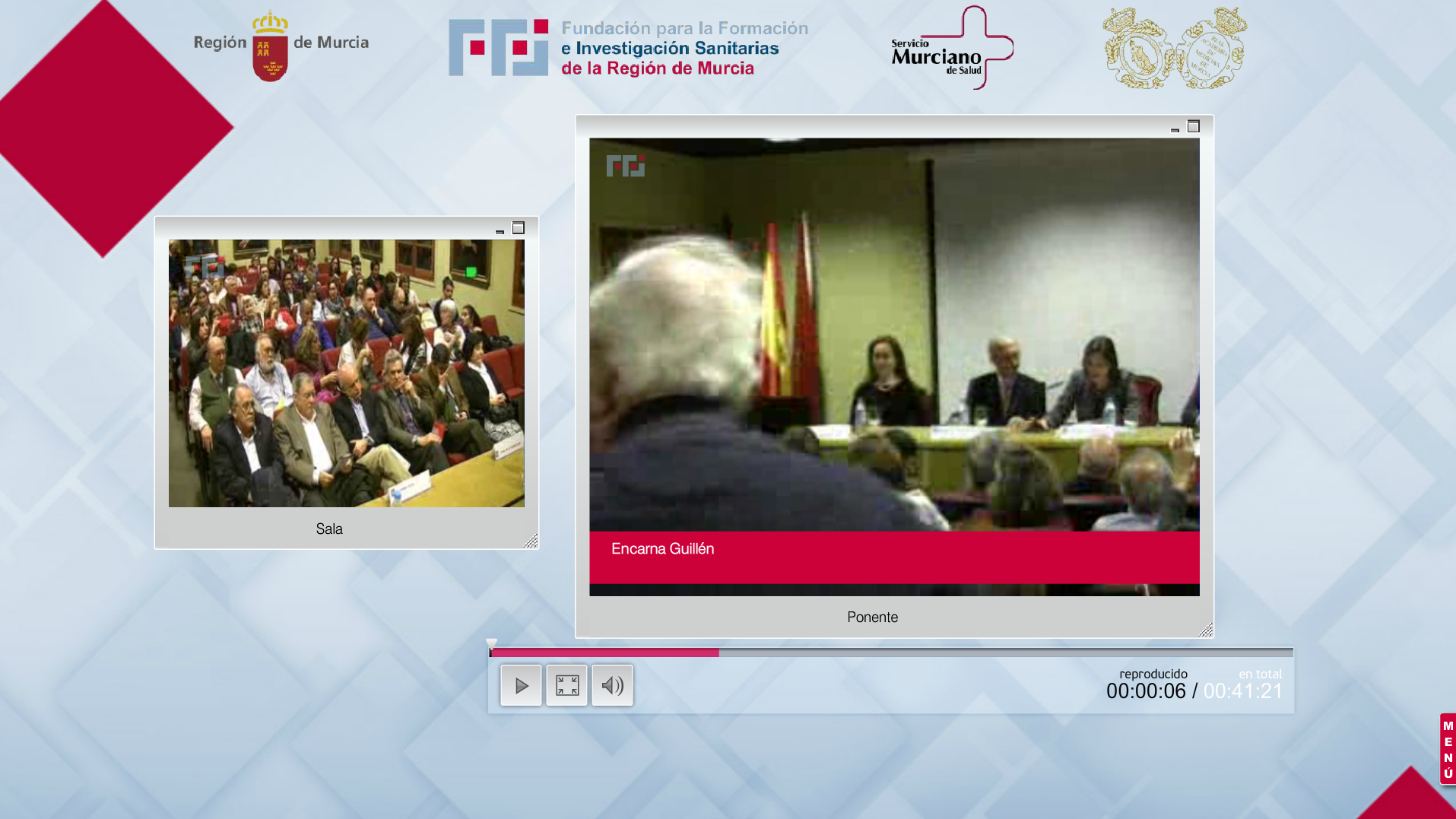
Task: Minimize the Sala video panel
Action: pos(500,230)
